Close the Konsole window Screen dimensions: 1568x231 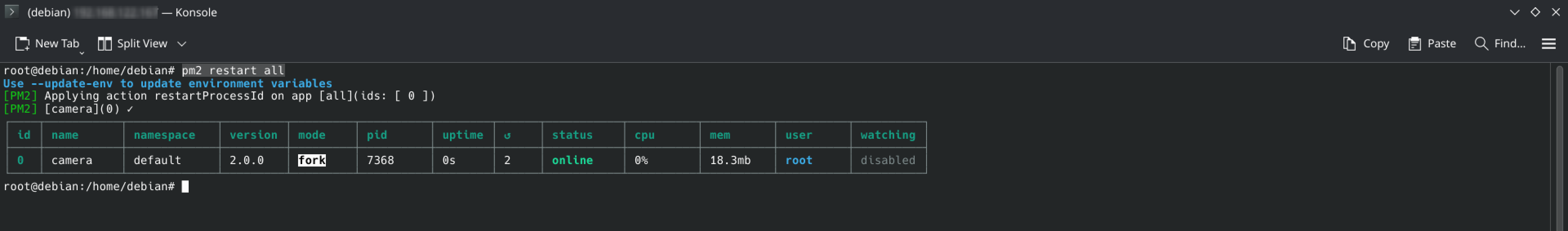(x=1555, y=12)
